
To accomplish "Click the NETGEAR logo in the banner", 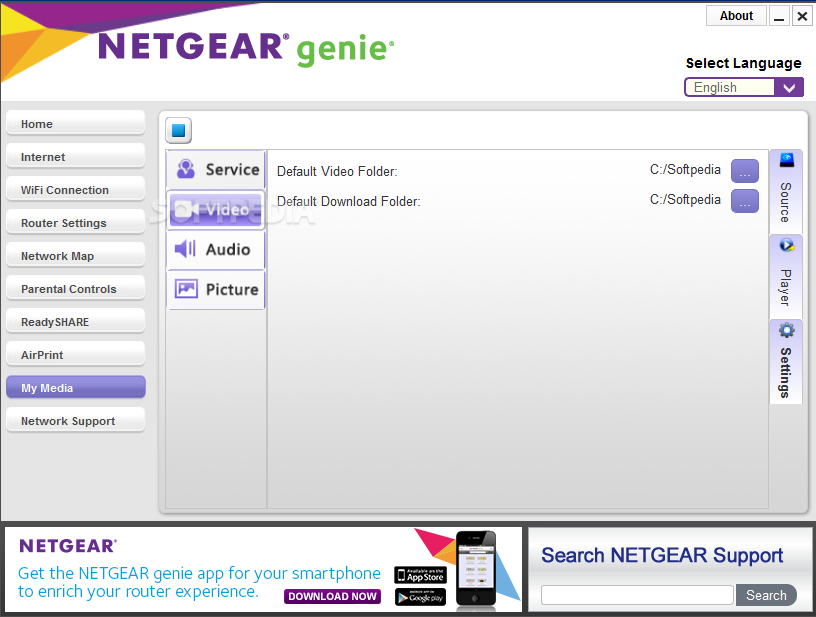I will click(x=68, y=546).
